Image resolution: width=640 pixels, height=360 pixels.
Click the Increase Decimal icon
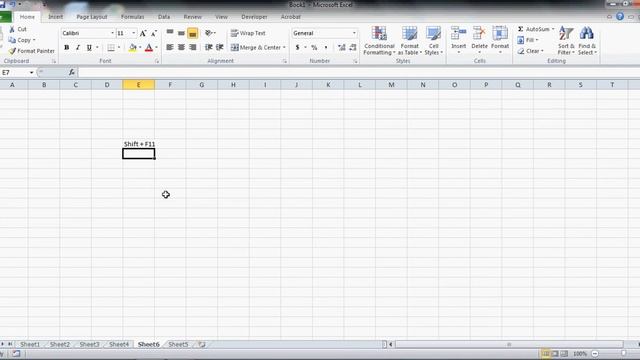click(x=342, y=47)
